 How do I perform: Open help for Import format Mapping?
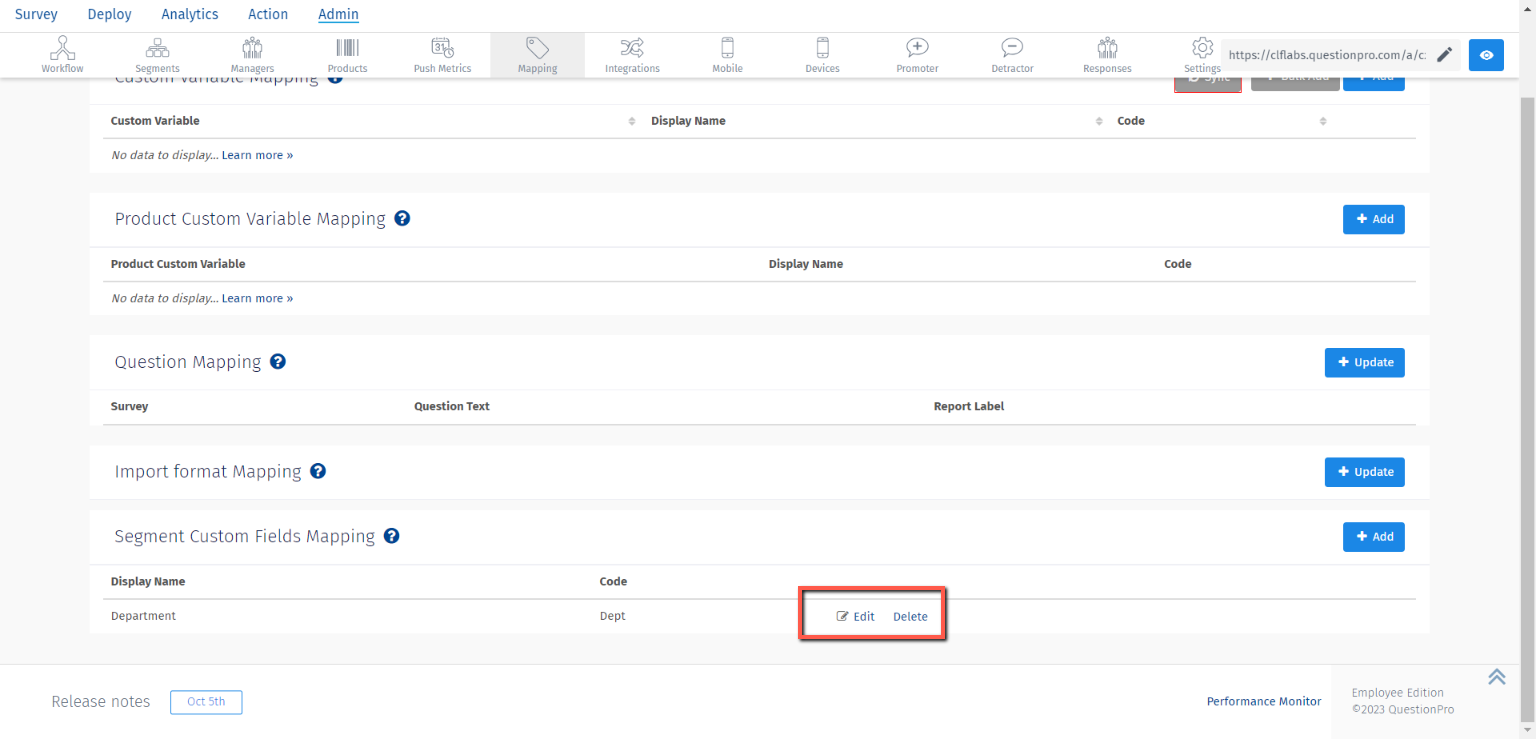coord(318,471)
